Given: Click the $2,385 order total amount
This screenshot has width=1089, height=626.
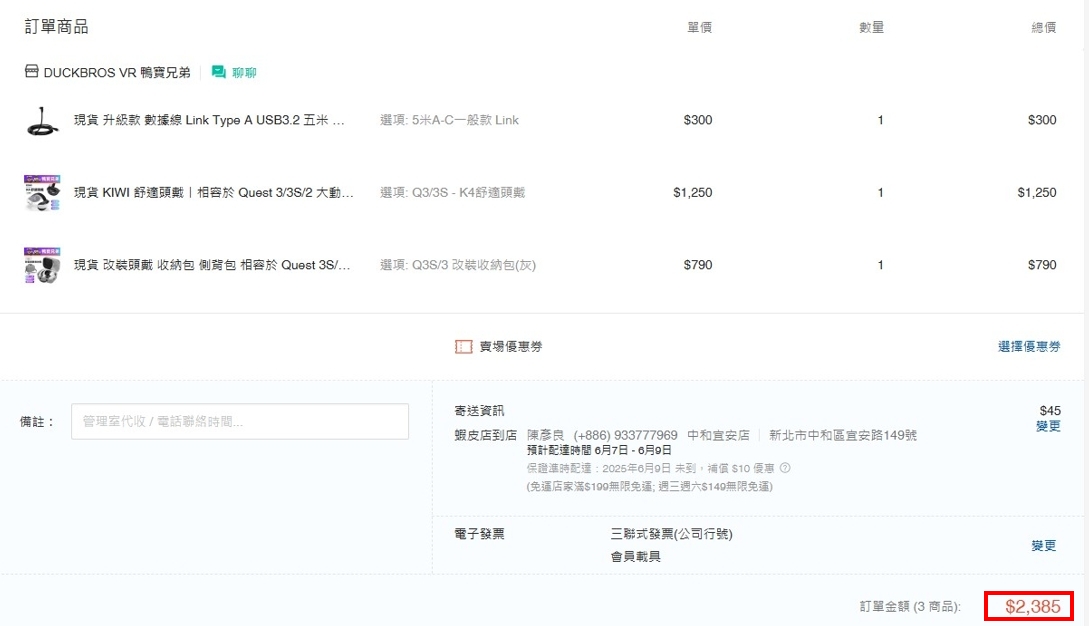Looking at the screenshot, I should click(1032, 606).
